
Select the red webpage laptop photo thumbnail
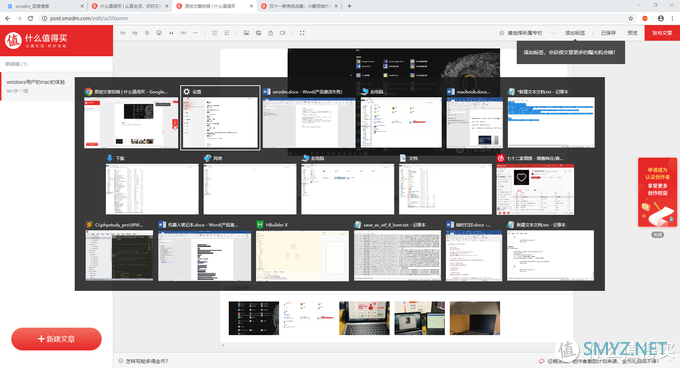coord(364,318)
